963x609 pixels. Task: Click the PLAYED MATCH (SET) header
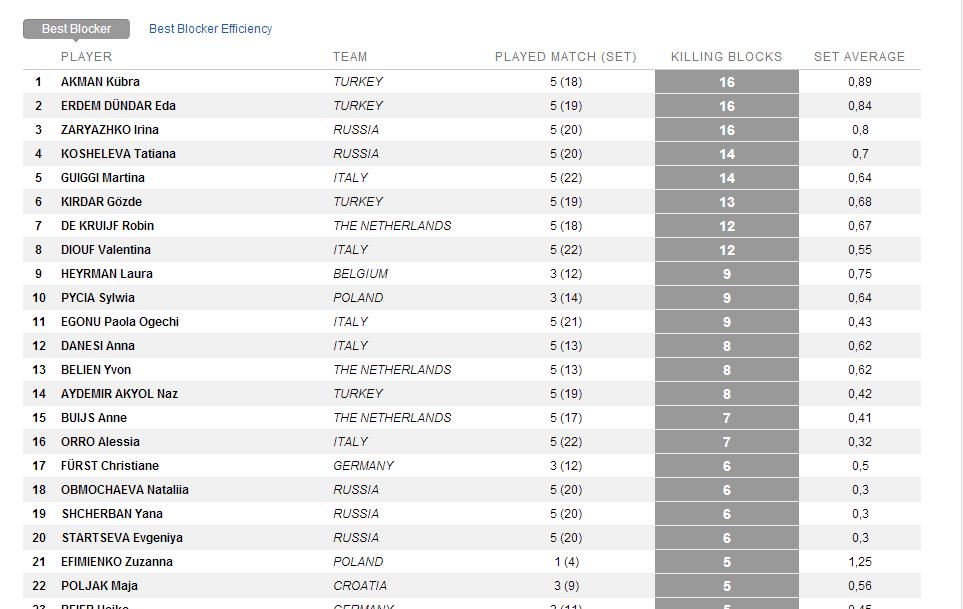point(566,56)
